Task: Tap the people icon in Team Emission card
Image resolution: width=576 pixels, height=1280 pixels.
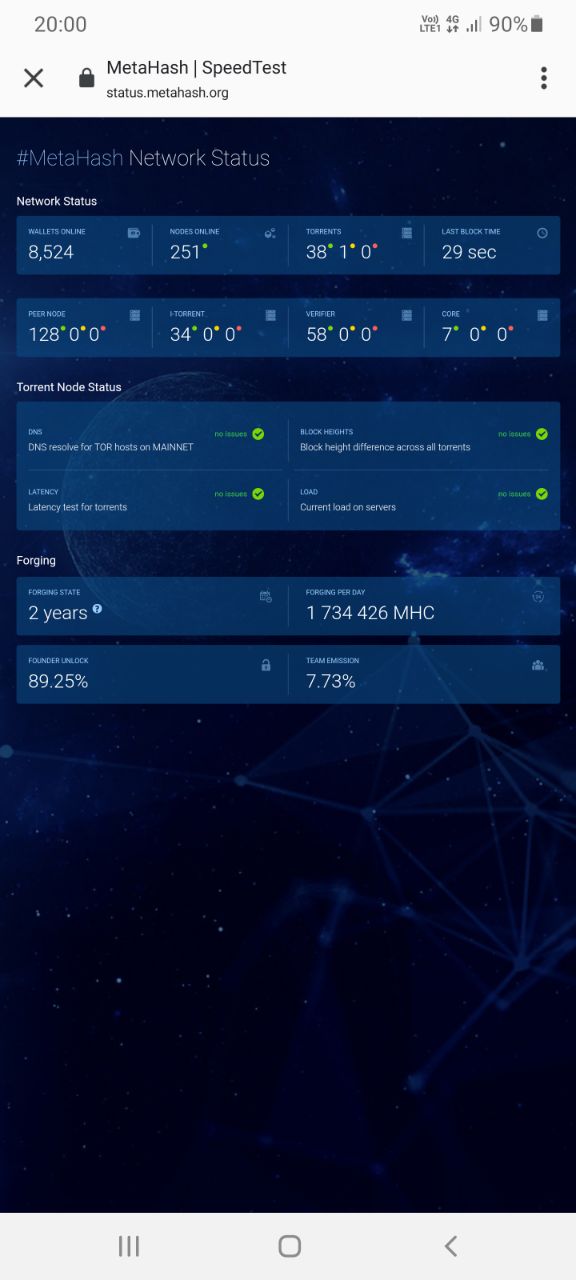Action: (538, 665)
